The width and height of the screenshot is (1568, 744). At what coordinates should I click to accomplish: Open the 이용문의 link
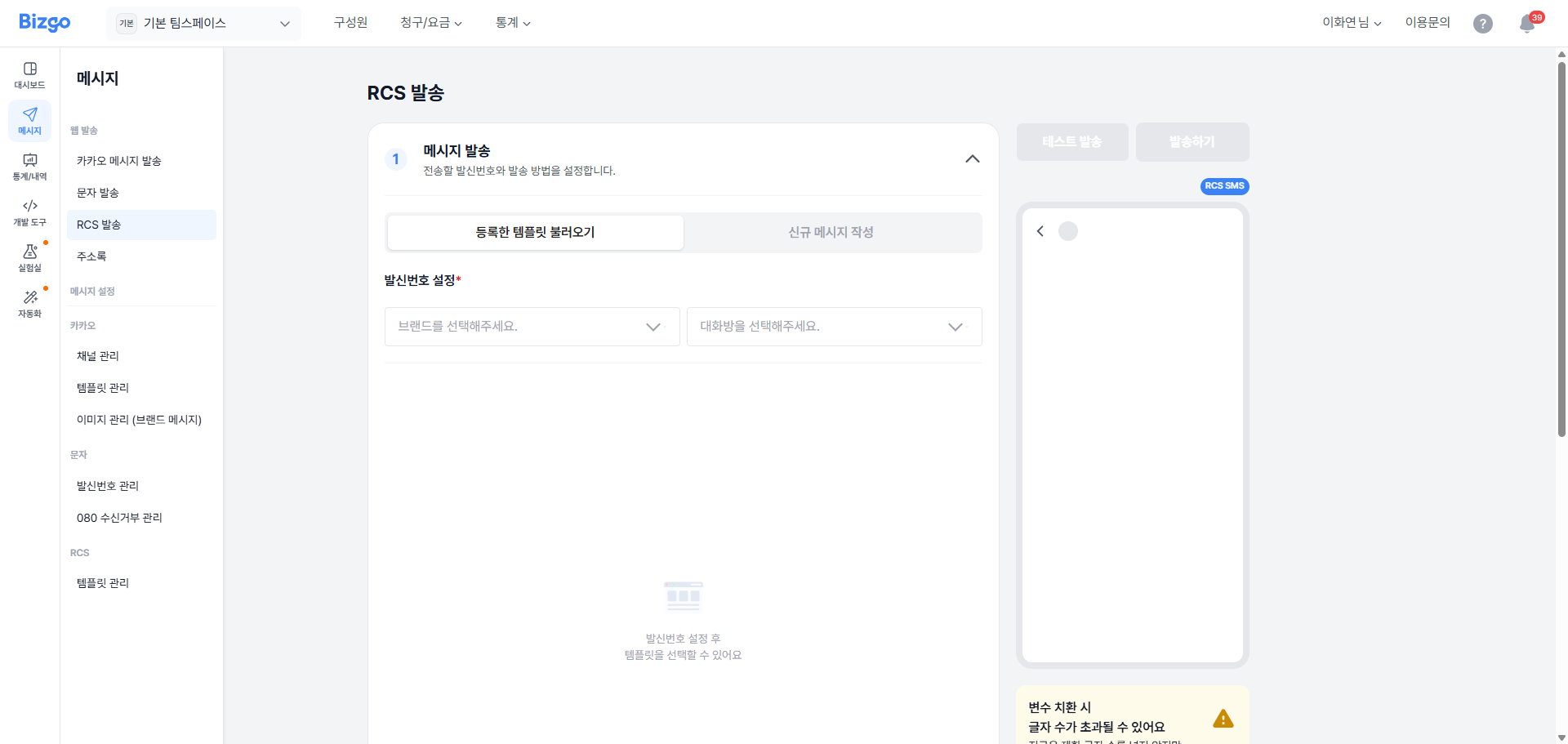tap(1427, 22)
